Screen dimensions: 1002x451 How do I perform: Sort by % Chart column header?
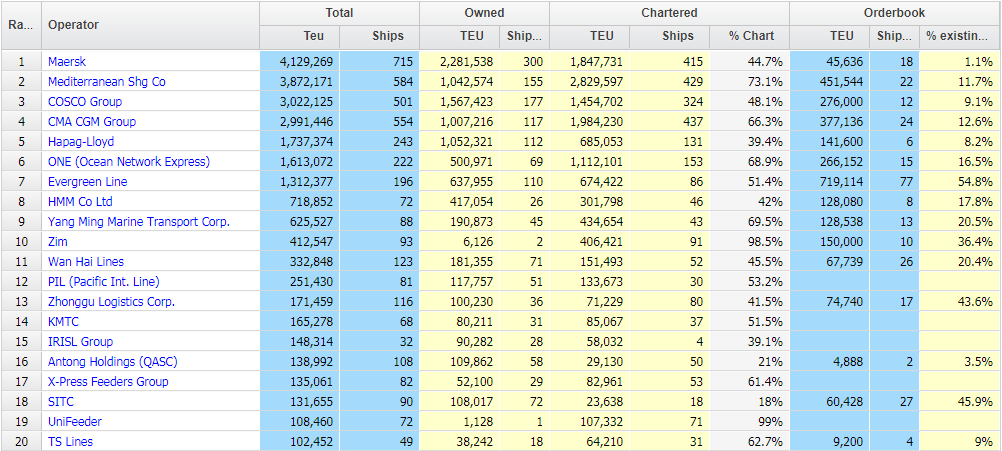click(750, 36)
